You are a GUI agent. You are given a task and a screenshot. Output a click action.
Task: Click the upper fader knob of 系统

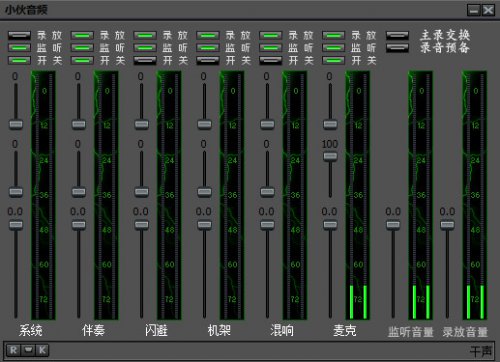pos(16,124)
